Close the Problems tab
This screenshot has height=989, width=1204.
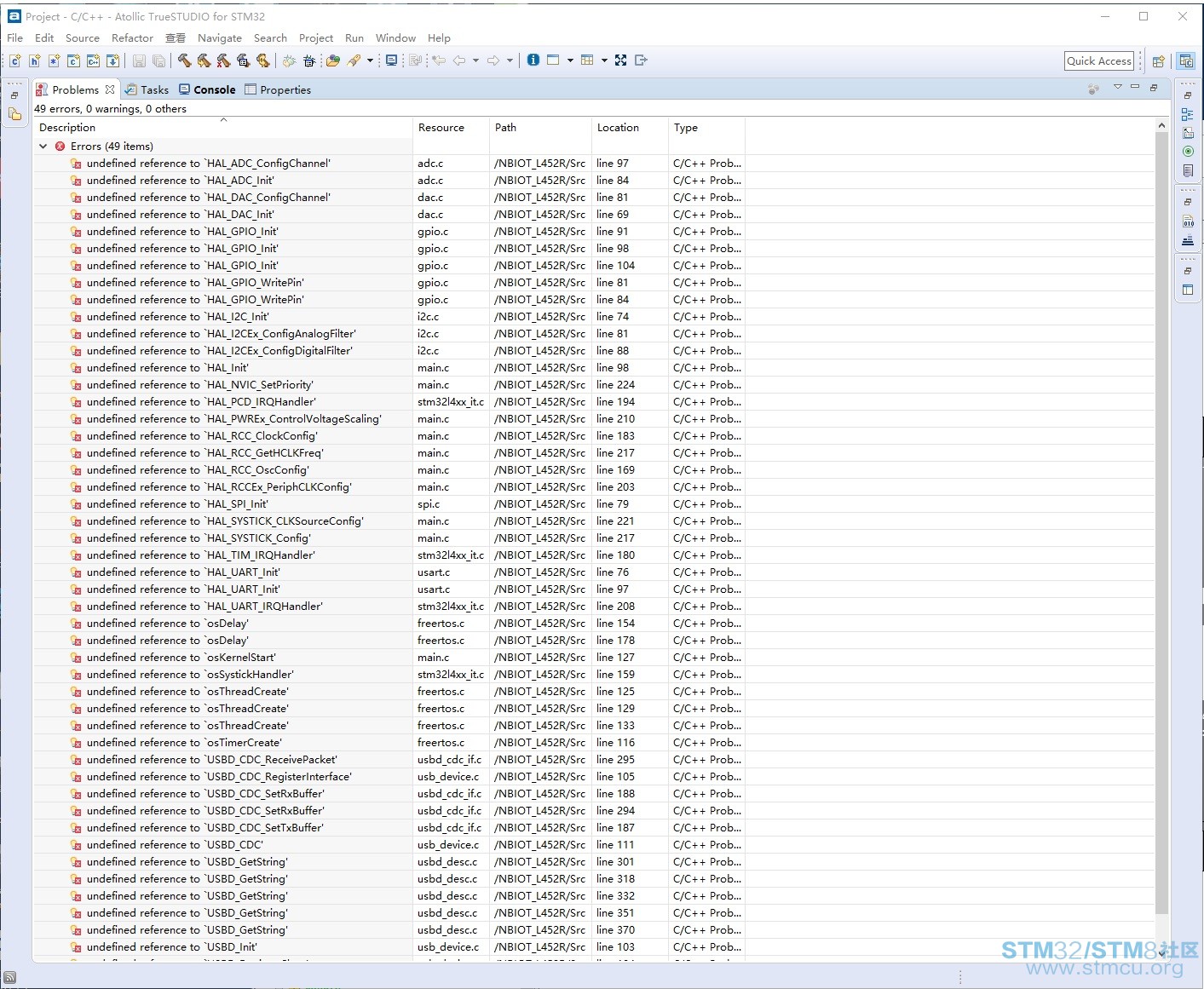110,89
